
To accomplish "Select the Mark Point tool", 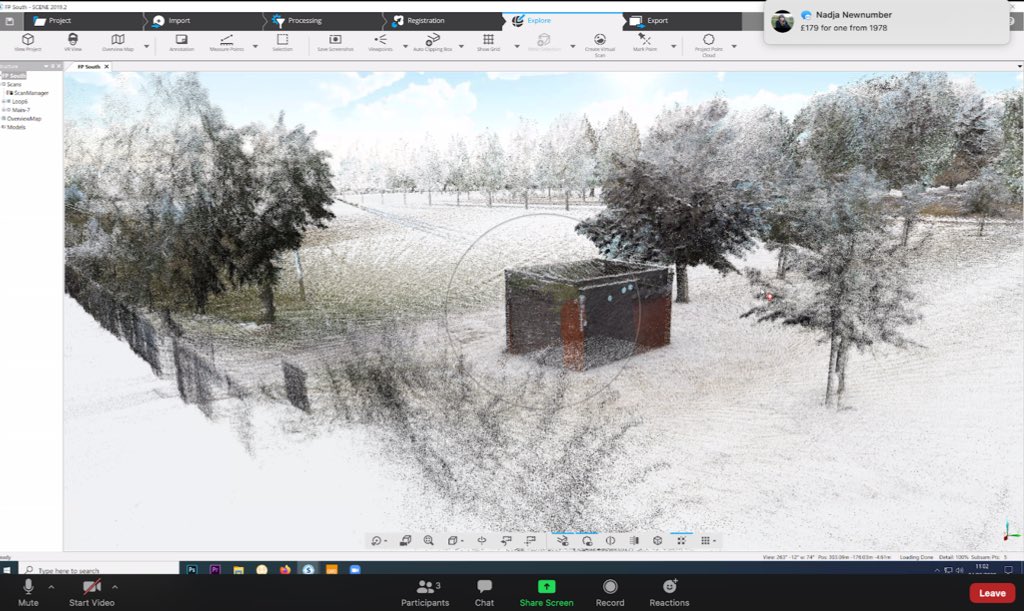I will click(645, 40).
